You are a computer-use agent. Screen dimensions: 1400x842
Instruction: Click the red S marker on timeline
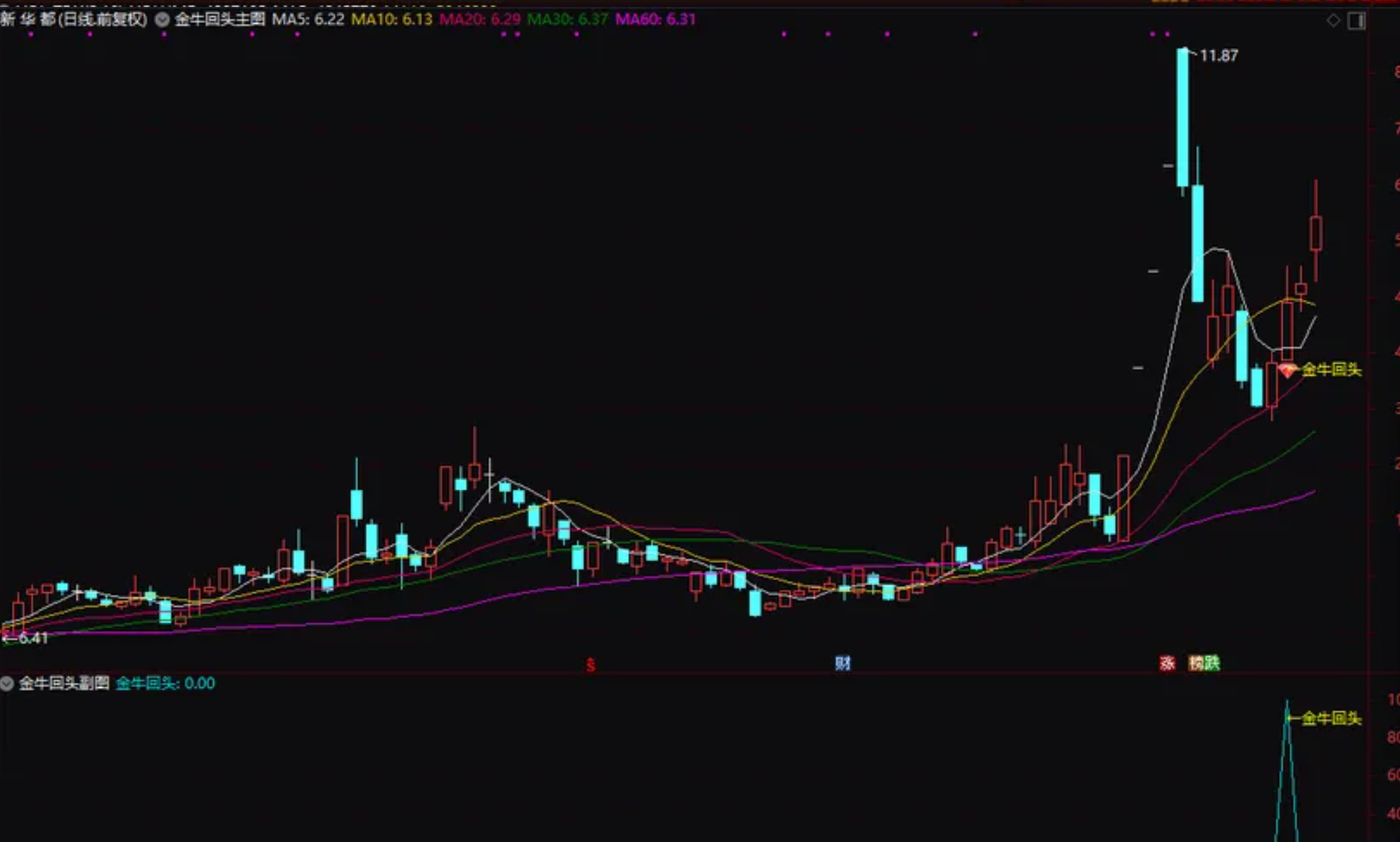[x=590, y=665]
